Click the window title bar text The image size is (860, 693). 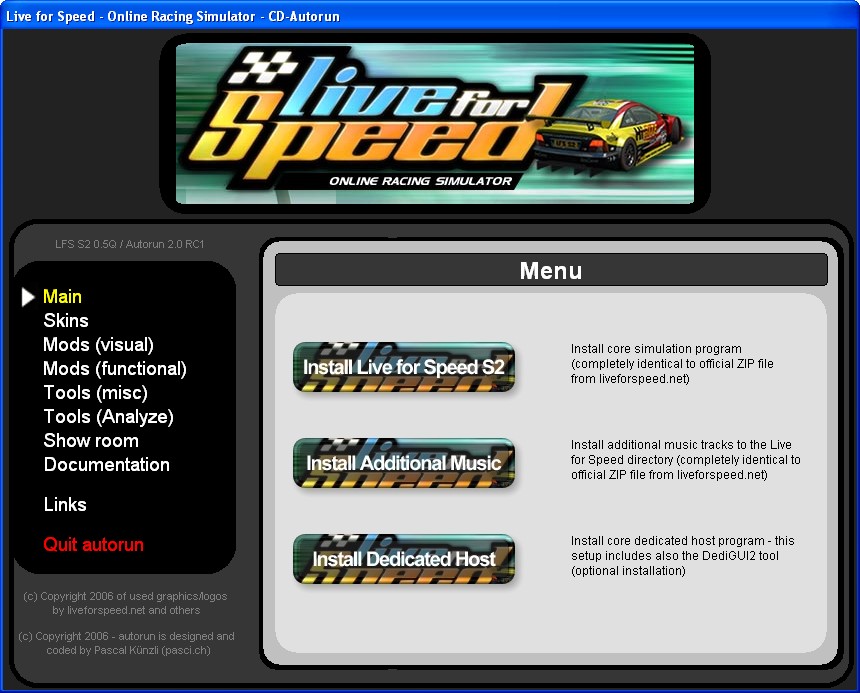tap(173, 16)
